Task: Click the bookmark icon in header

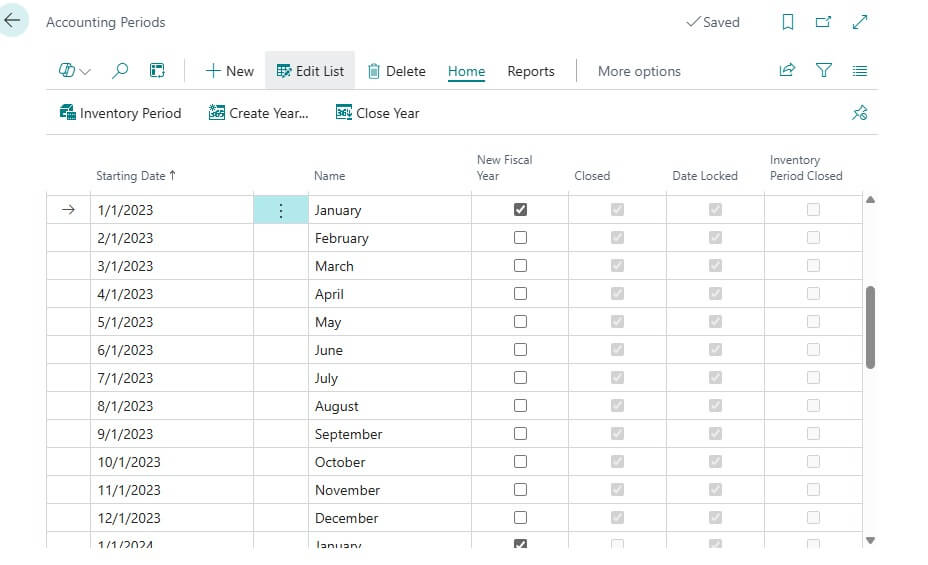Action: click(788, 22)
